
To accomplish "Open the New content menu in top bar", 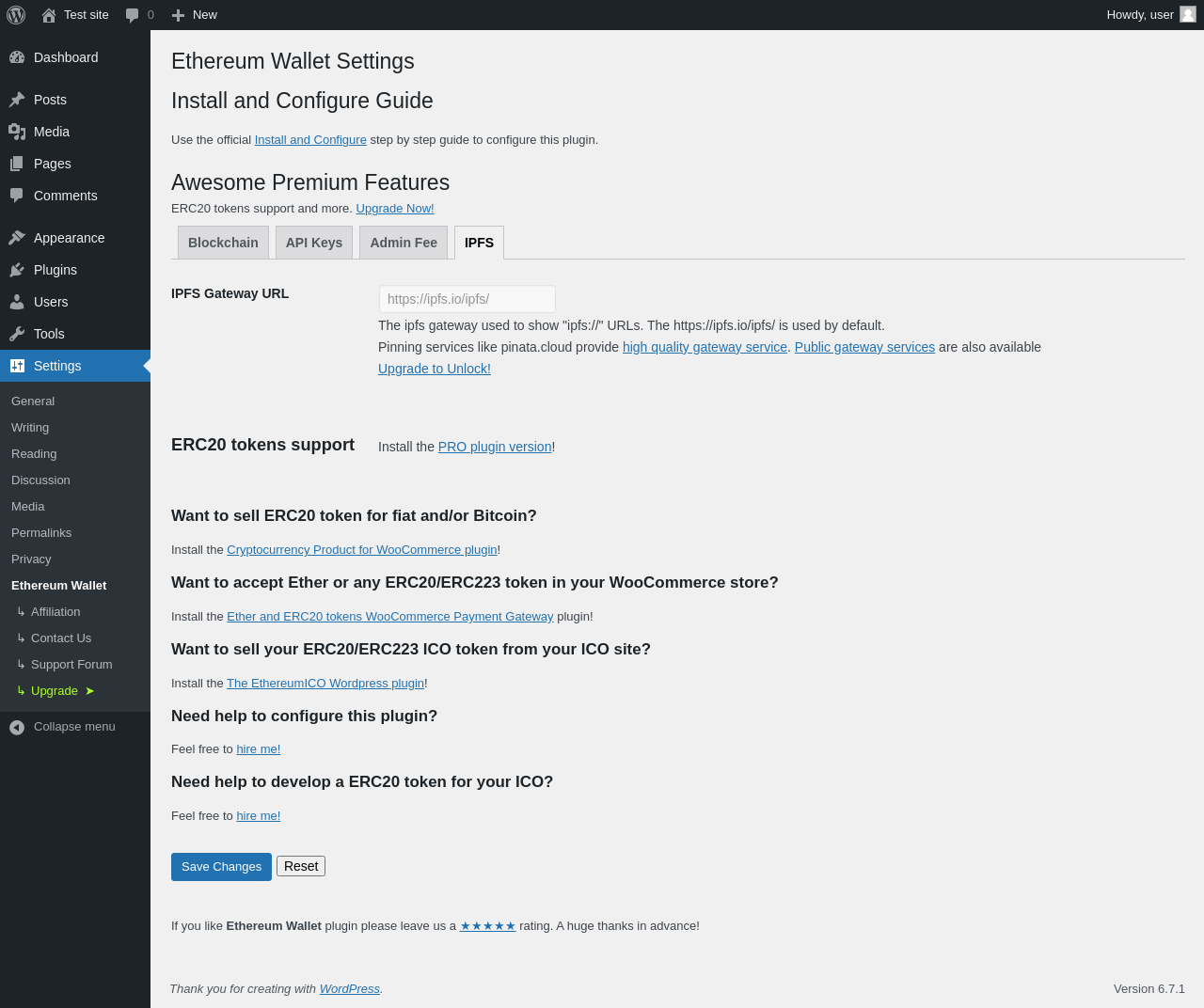I will point(194,15).
